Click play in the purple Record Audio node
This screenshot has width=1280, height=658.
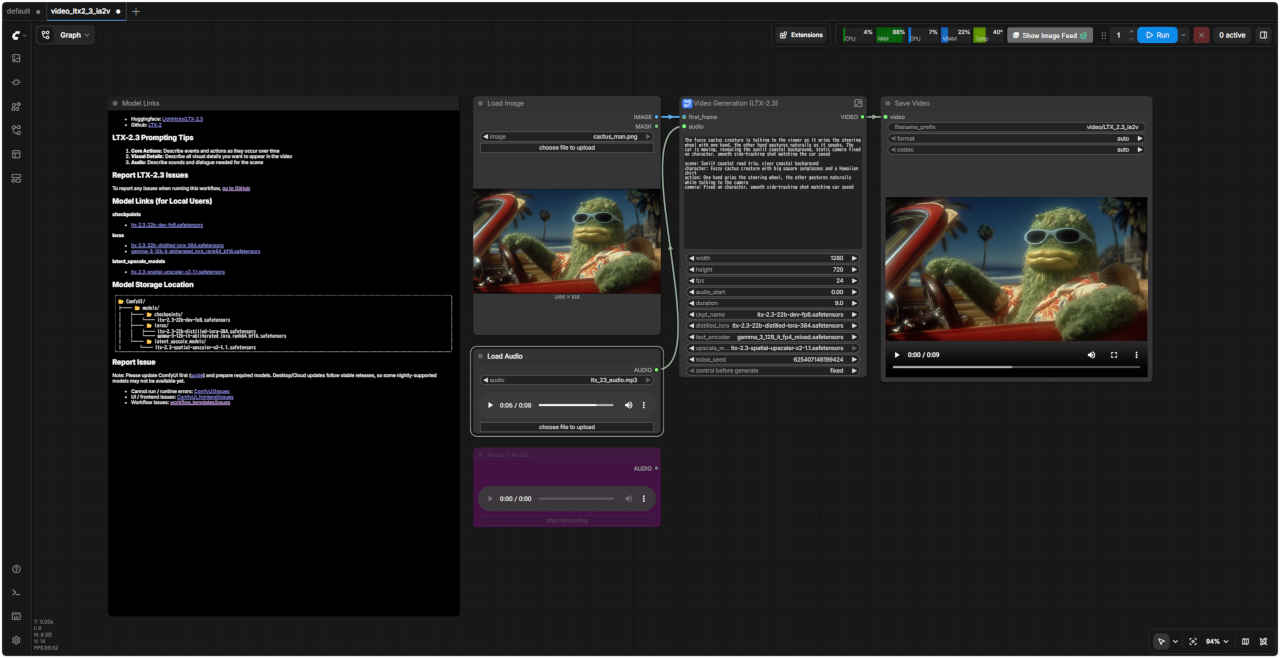pyautogui.click(x=489, y=498)
